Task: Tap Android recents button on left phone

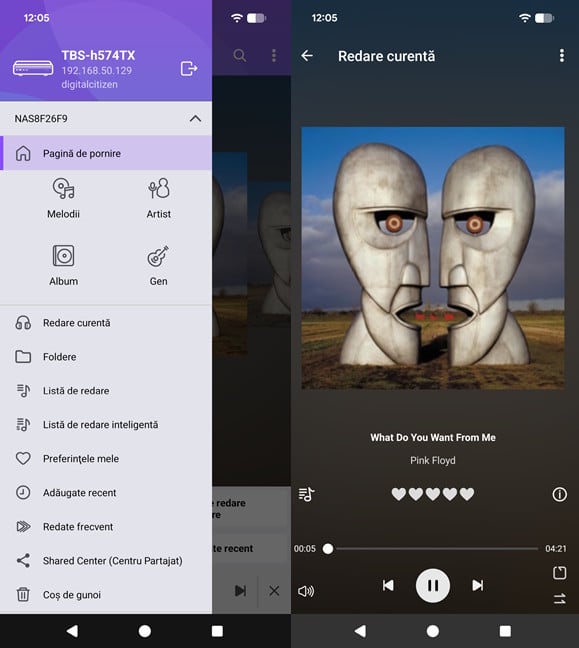Action: (217, 631)
